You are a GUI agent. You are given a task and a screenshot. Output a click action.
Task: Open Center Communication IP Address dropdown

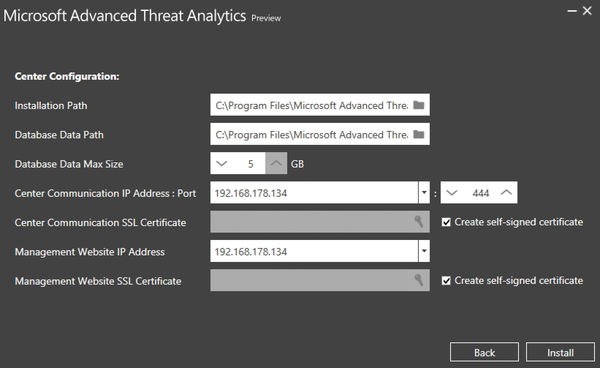424,193
